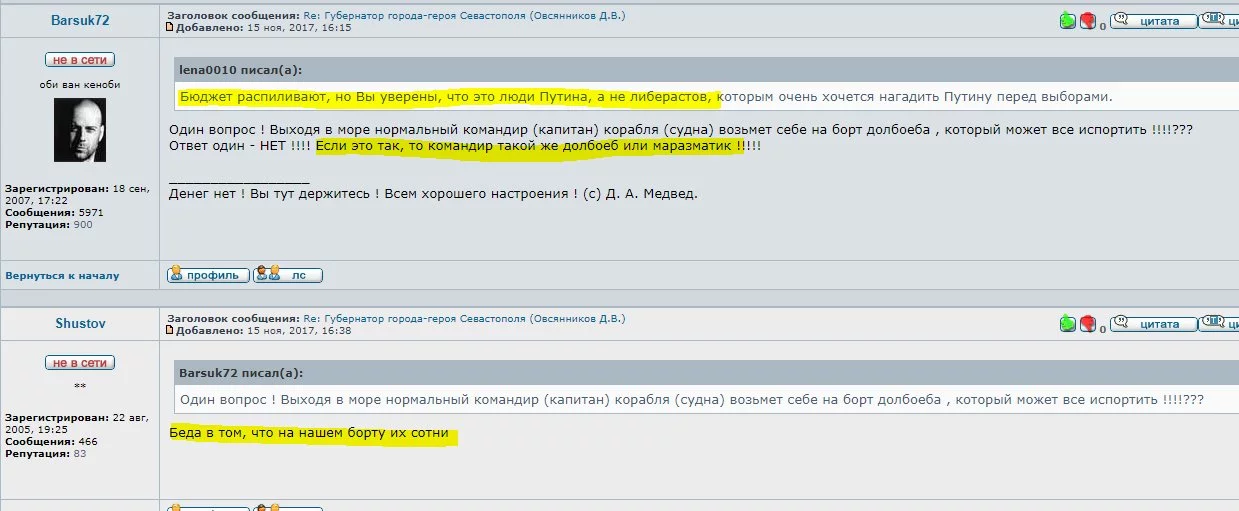Open the topic title link in Barsuk72's post
Viewport: 1239px width, 511px height.
coord(464,16)
